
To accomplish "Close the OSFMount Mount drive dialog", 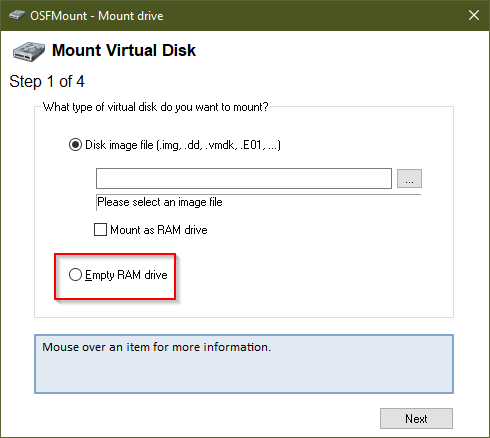I will point(474,15).
